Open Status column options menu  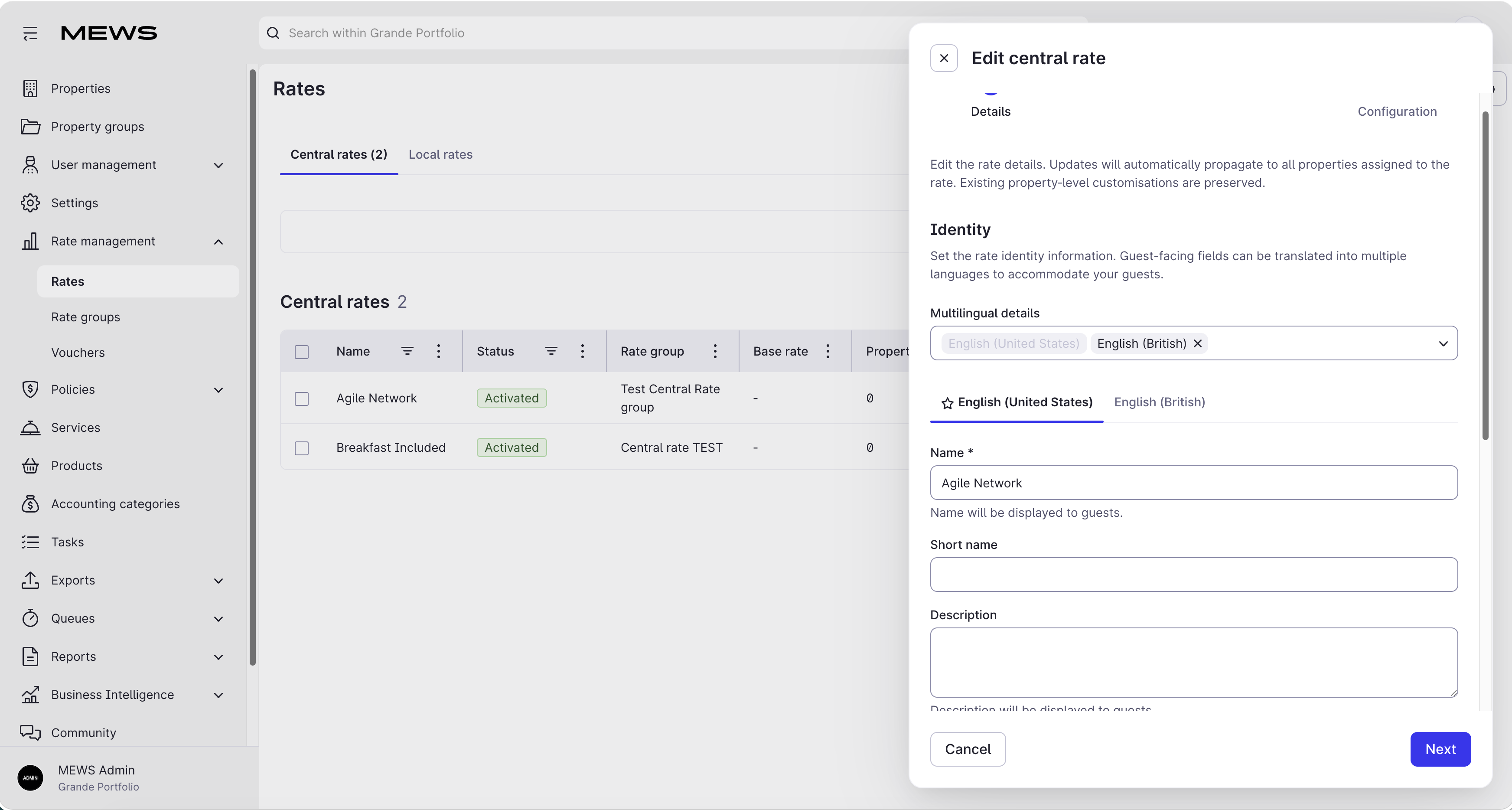point(582,351)
